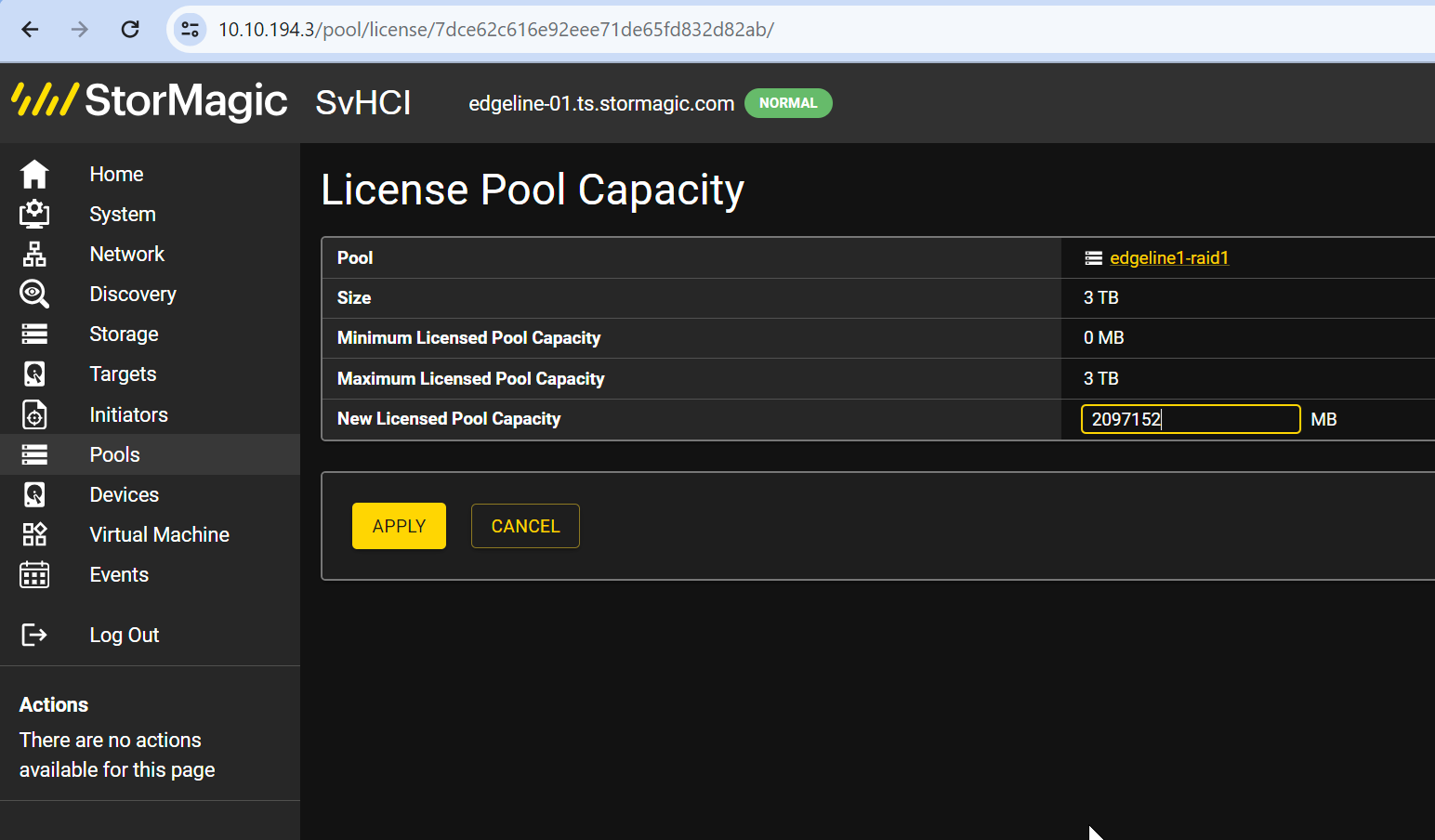Screen dimensions: 1435x840
Task: Click the StorMagic logo
Action: [149, 100]
